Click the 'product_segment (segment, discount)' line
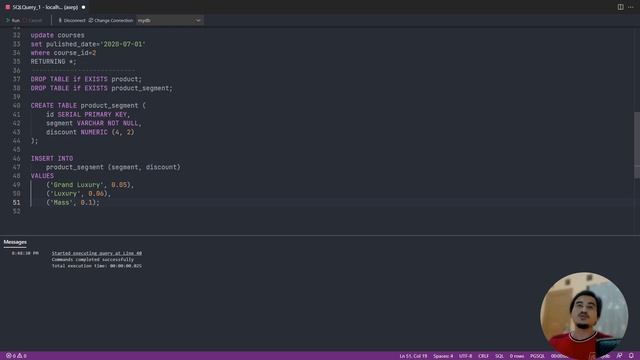The image size is (640, 360). (x=113, y=167)
